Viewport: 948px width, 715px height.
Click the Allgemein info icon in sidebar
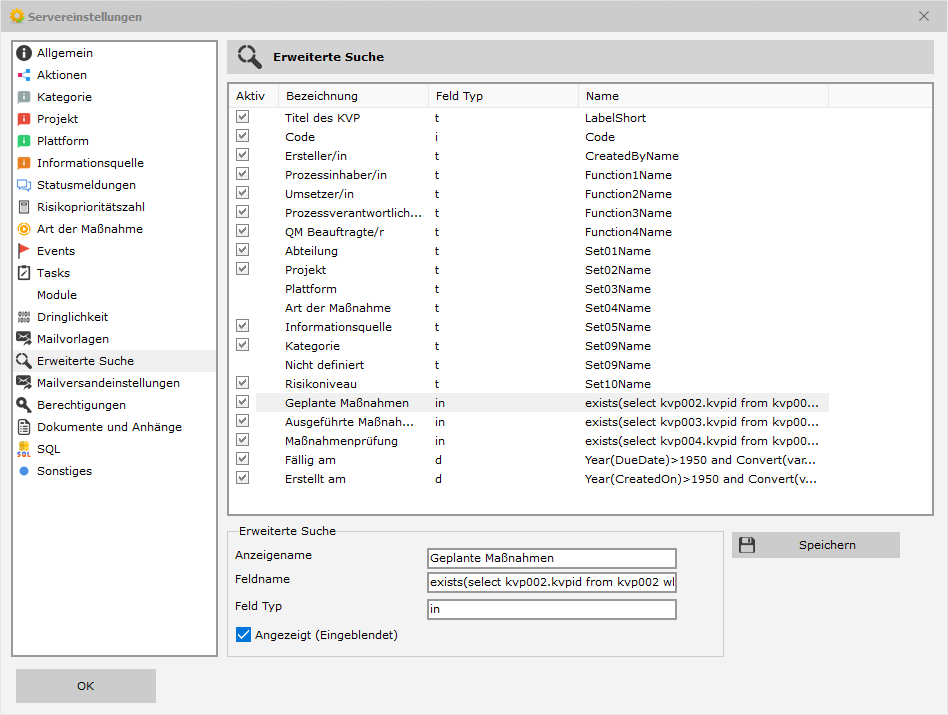point(24,53)
